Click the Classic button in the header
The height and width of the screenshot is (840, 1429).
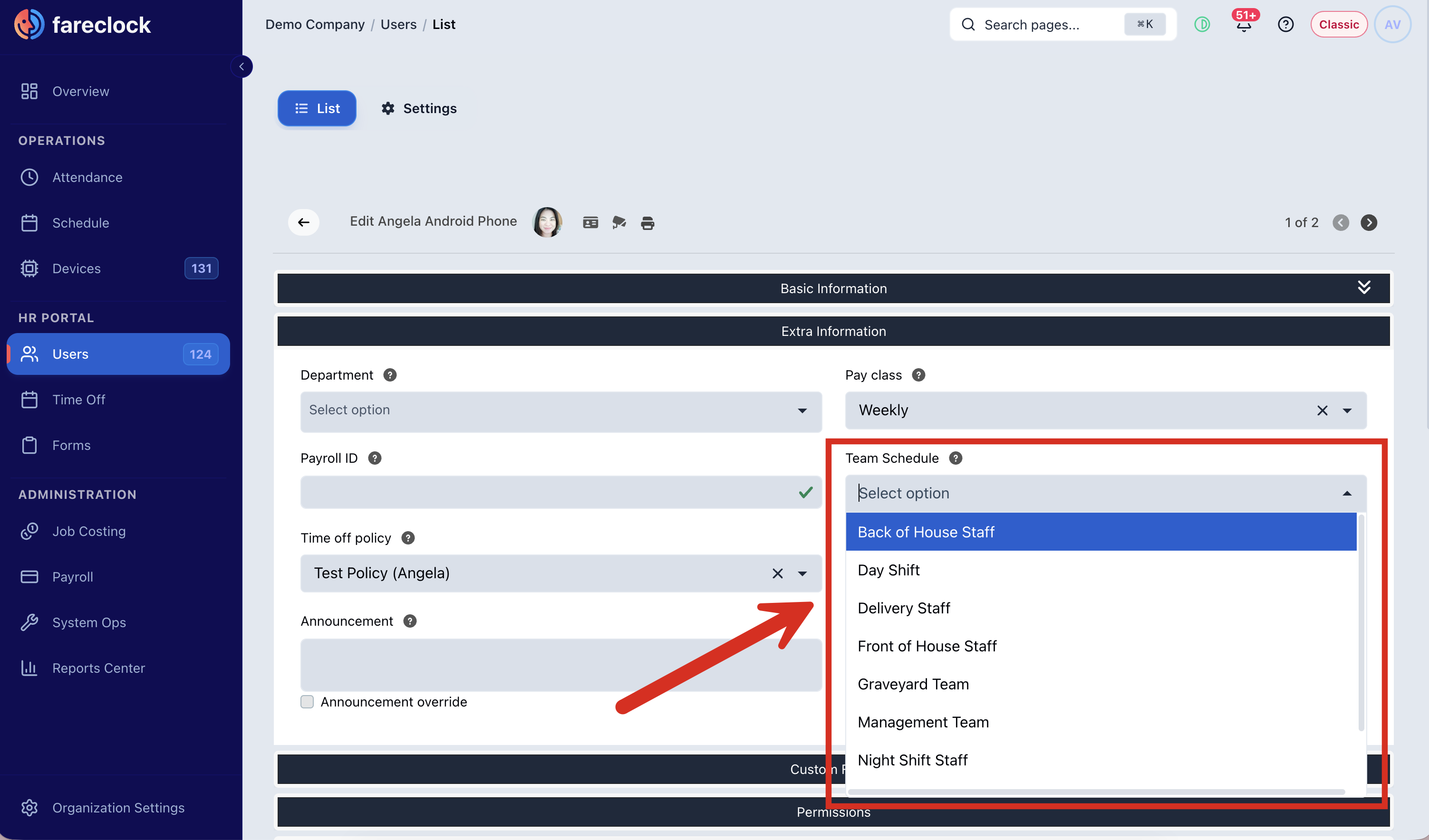click(1338, 24)
